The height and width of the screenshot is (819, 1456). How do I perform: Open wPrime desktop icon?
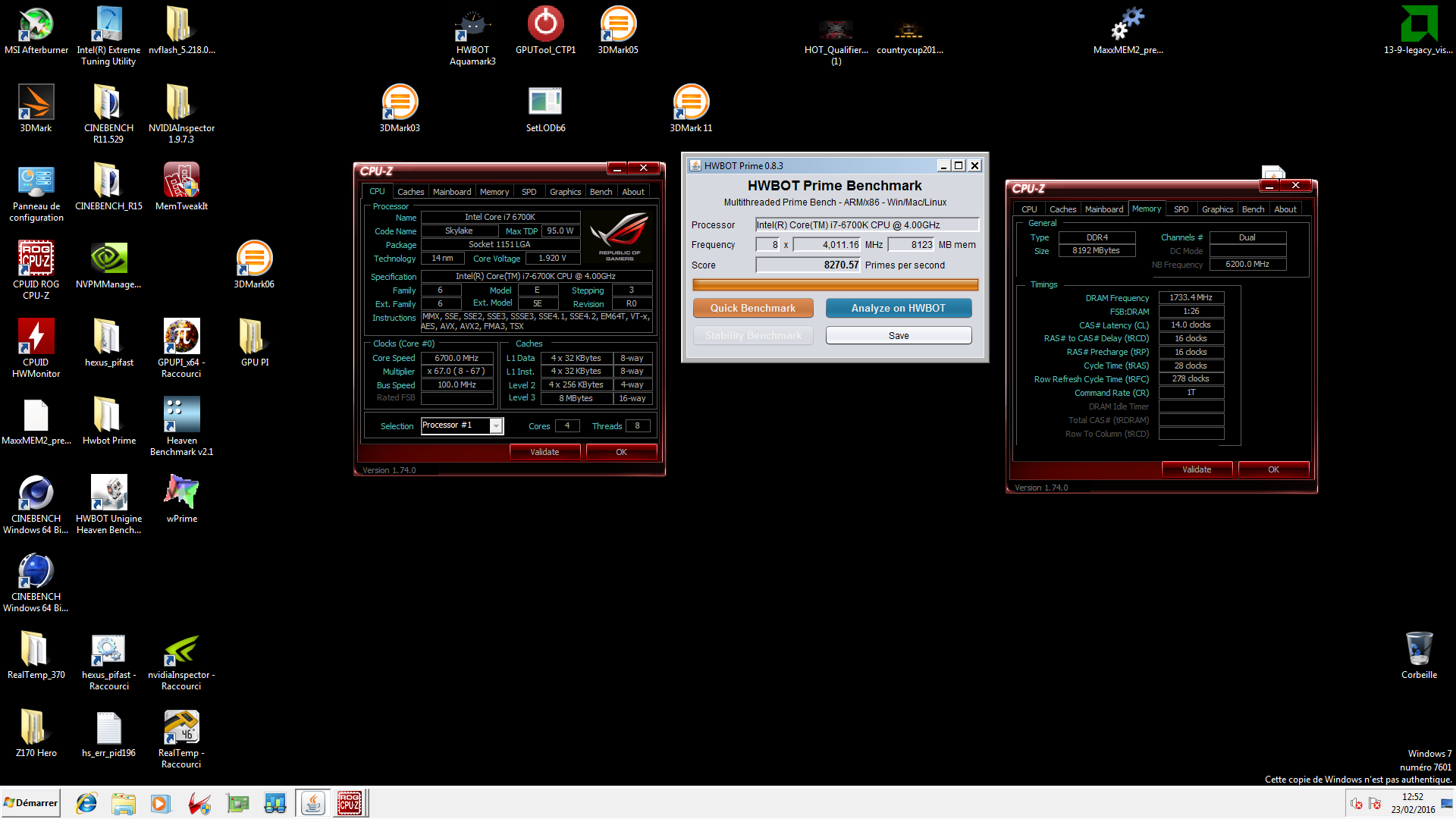point(181,499)
